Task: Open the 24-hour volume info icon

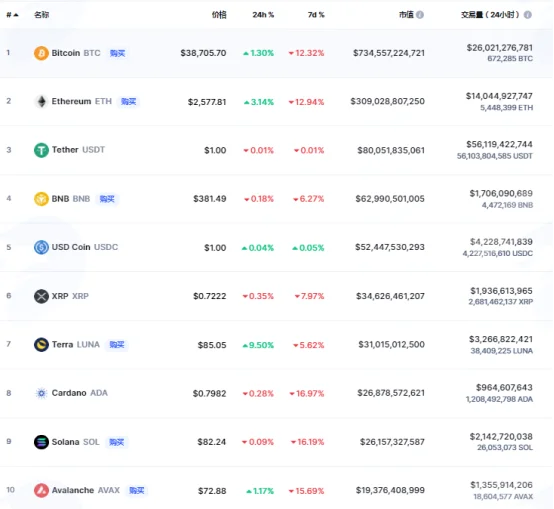Action: [x=528, y=15]
